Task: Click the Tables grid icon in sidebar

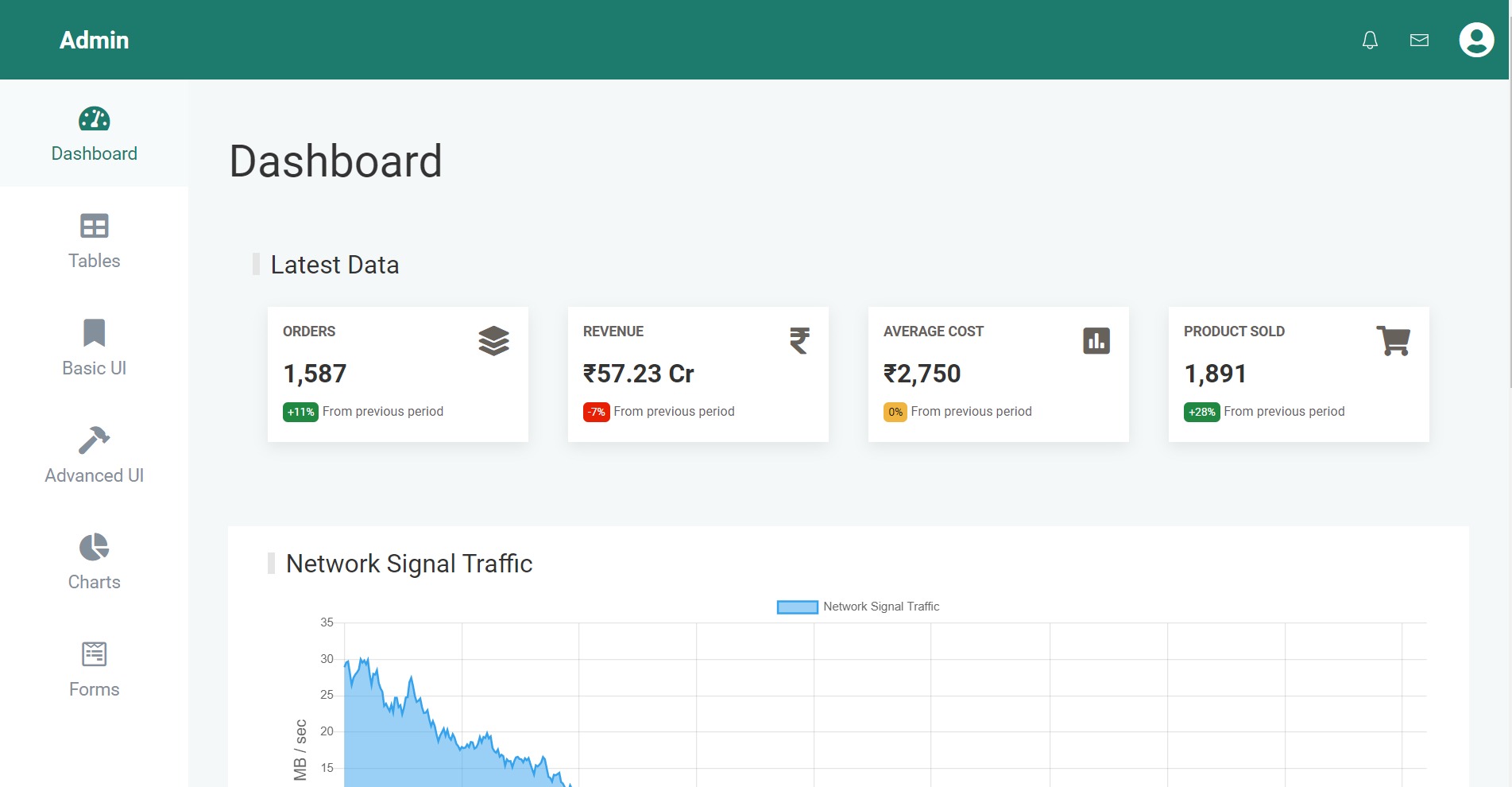Action: click(95, 227)
